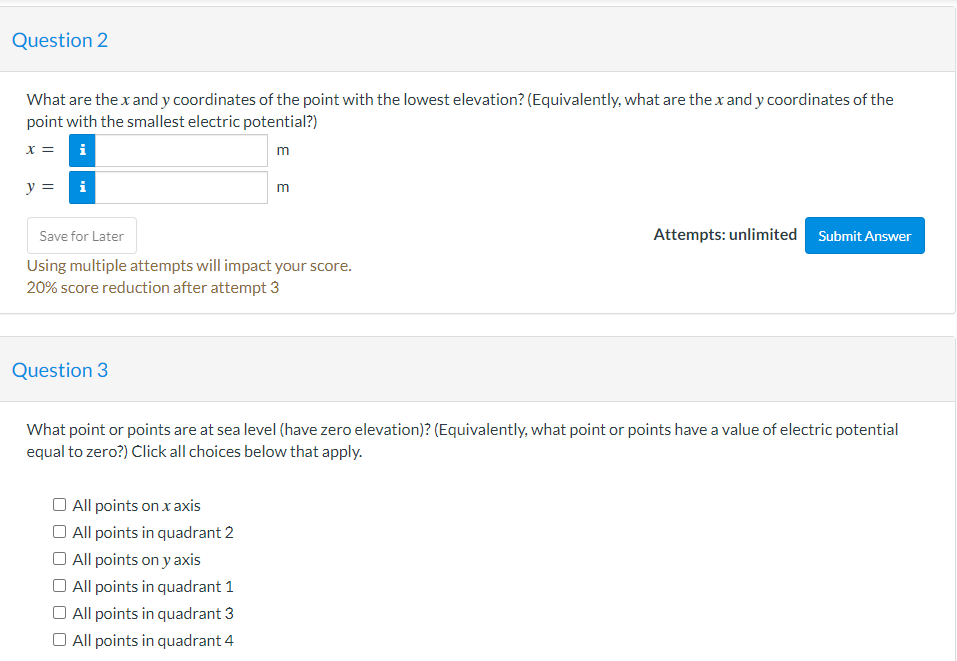
Task: Submit Answer for Question 2
Action: click(x=864, y=235)
